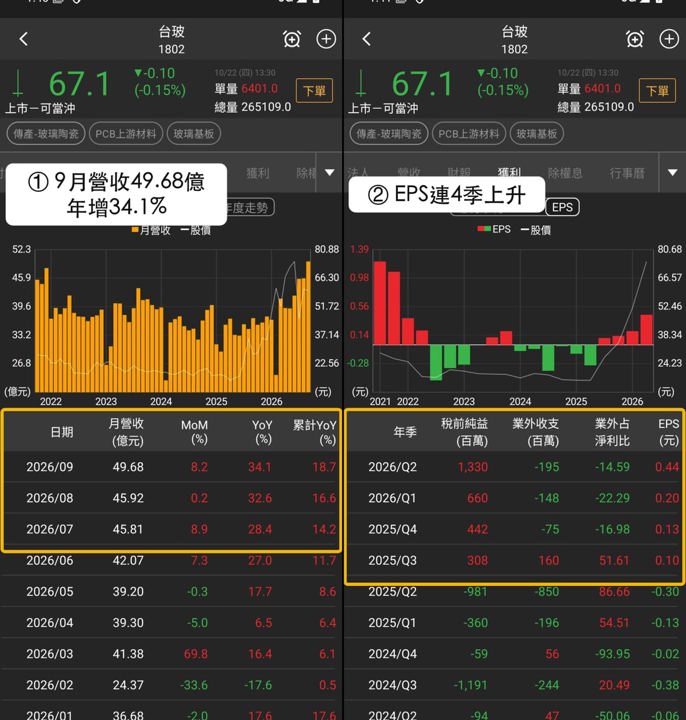Click the 2025/Q4 earnings row
686x720 pixels.
coord(515,529)
